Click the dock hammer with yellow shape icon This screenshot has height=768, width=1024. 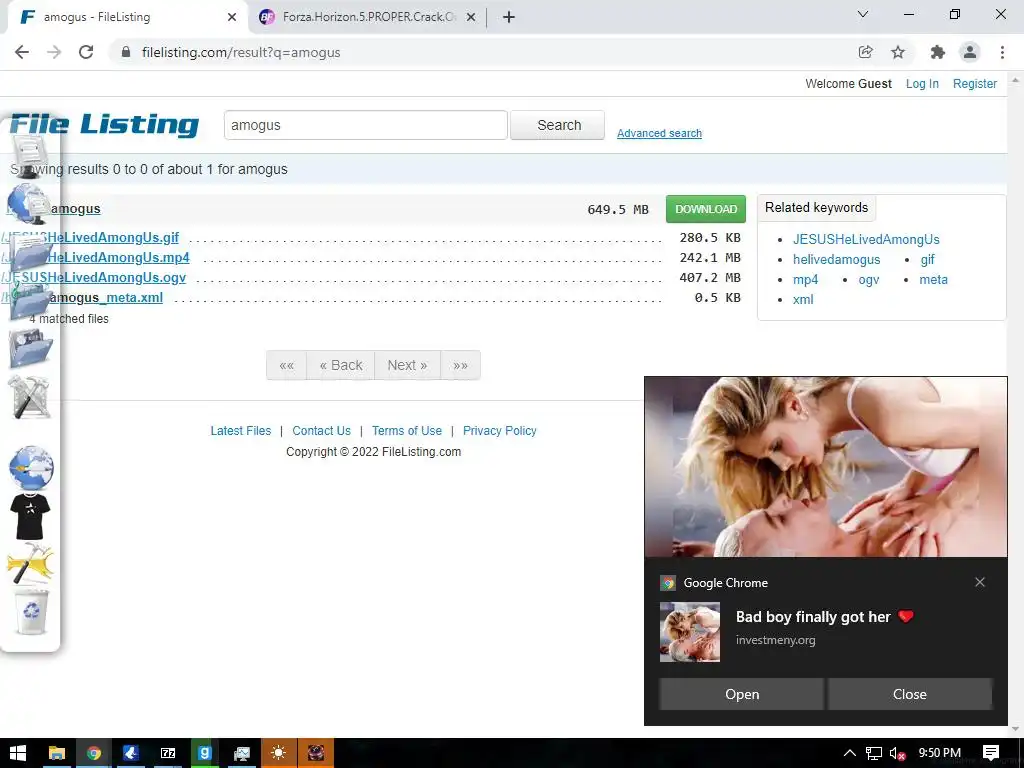(30, 563)
